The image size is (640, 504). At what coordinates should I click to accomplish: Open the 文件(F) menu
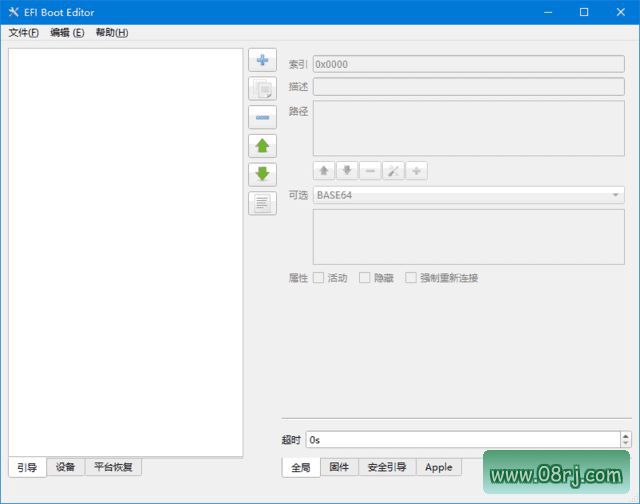tap(23, 33)
